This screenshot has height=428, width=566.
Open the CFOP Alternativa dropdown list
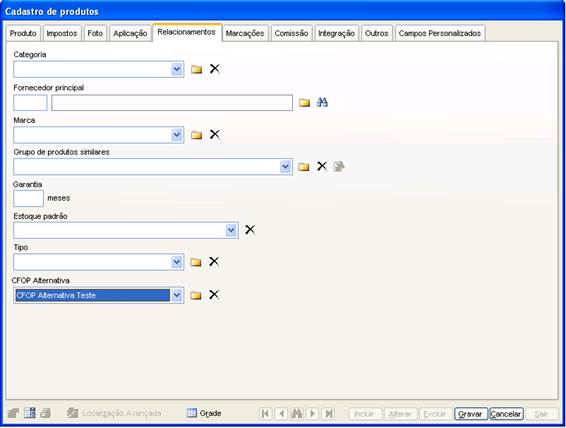[177, 295]
